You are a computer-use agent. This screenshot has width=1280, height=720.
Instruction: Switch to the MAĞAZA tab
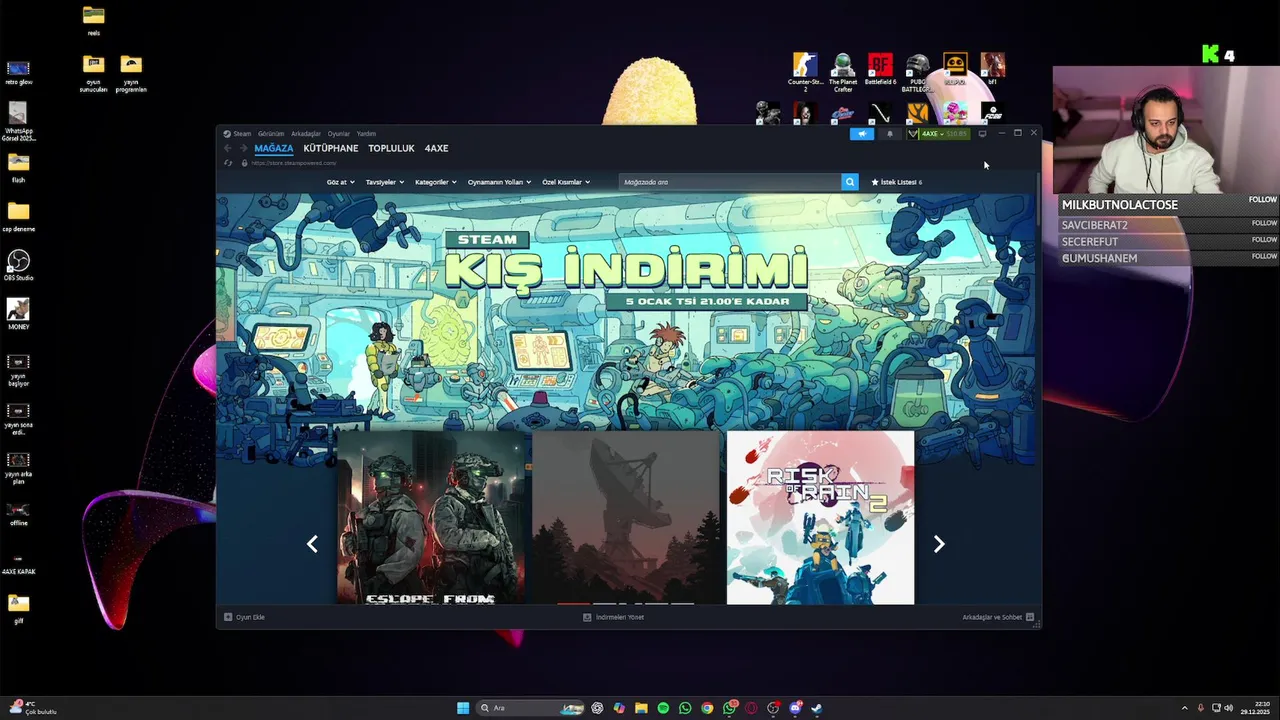tap(274, 148)
